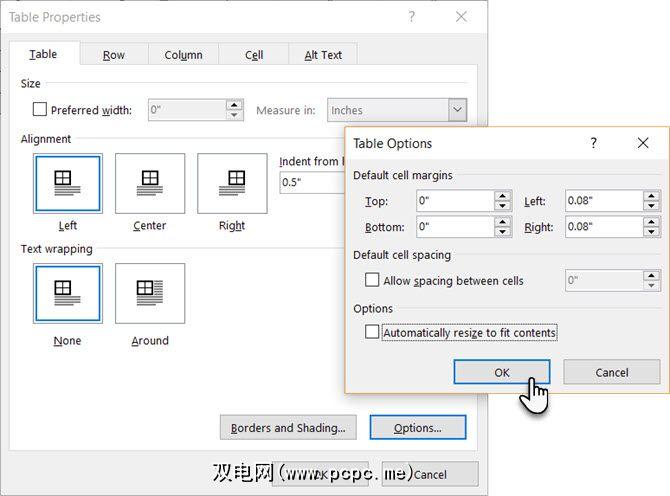
Task: Click help question mark in Table Options
Action: (x=593, y=143)
